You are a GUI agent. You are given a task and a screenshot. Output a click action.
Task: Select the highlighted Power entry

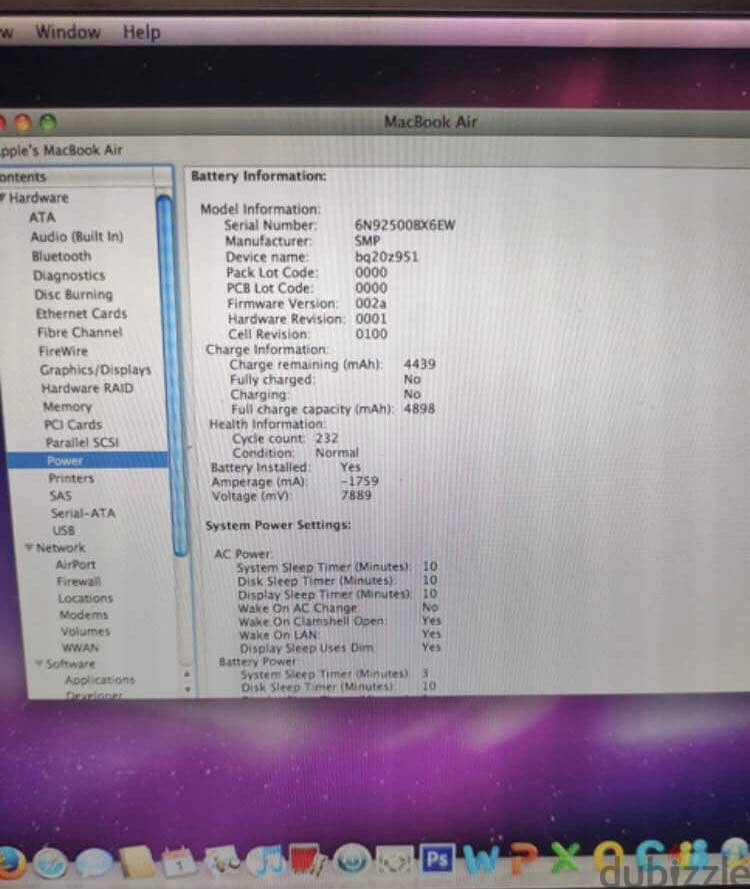(x=87, y=460)
